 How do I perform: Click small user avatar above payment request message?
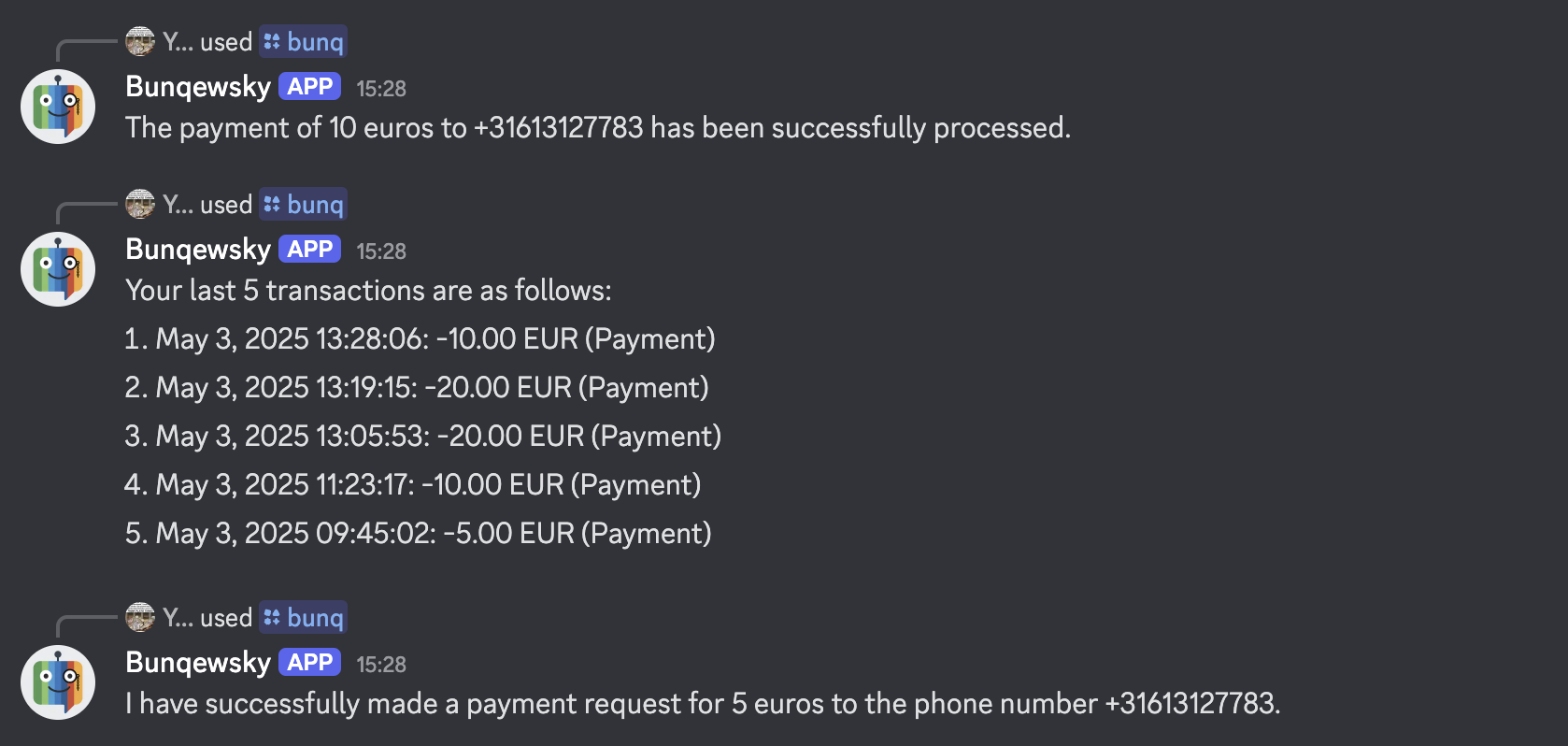[x=140, y=617]
